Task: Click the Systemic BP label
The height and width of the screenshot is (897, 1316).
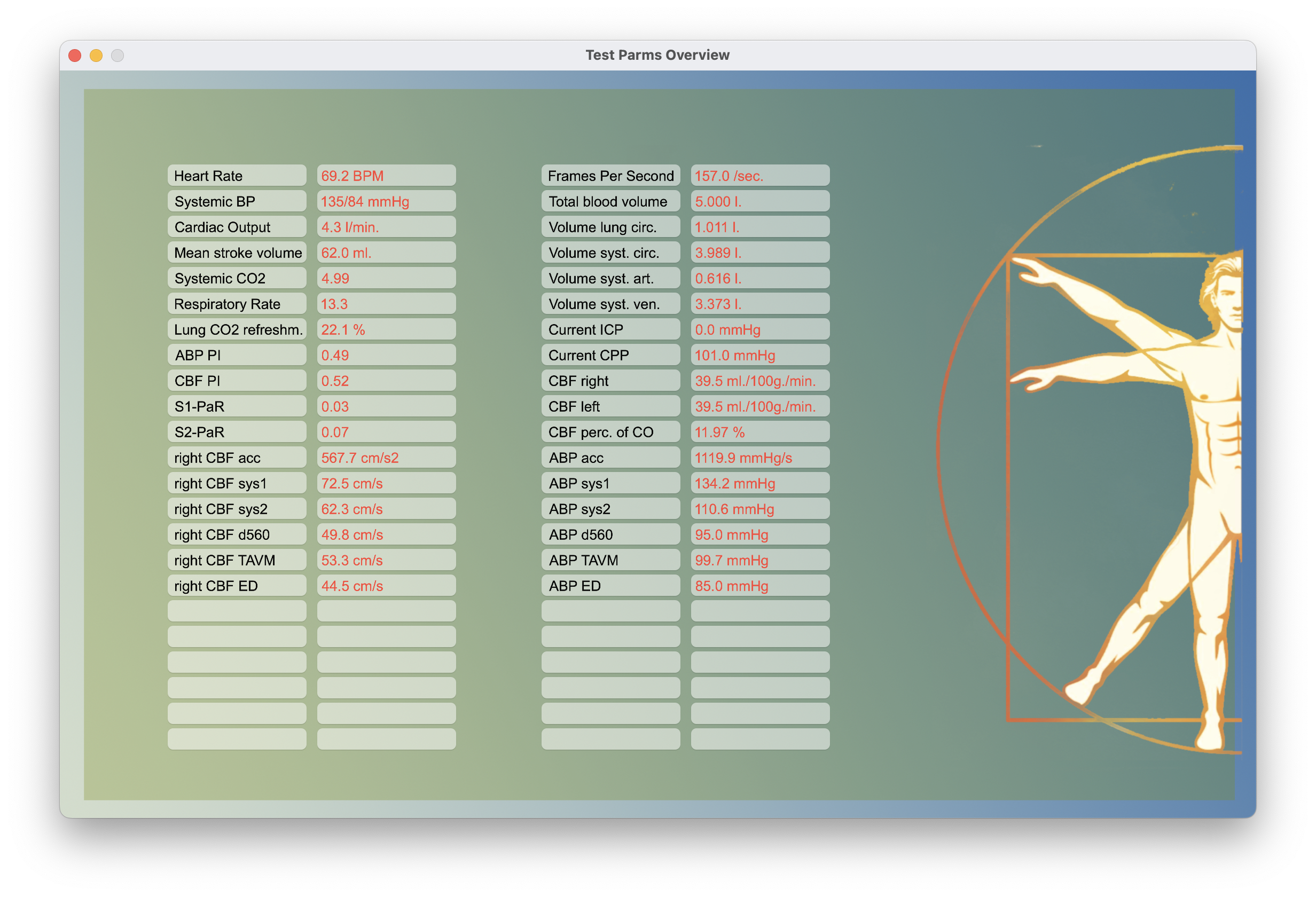Action: point(237,201)
